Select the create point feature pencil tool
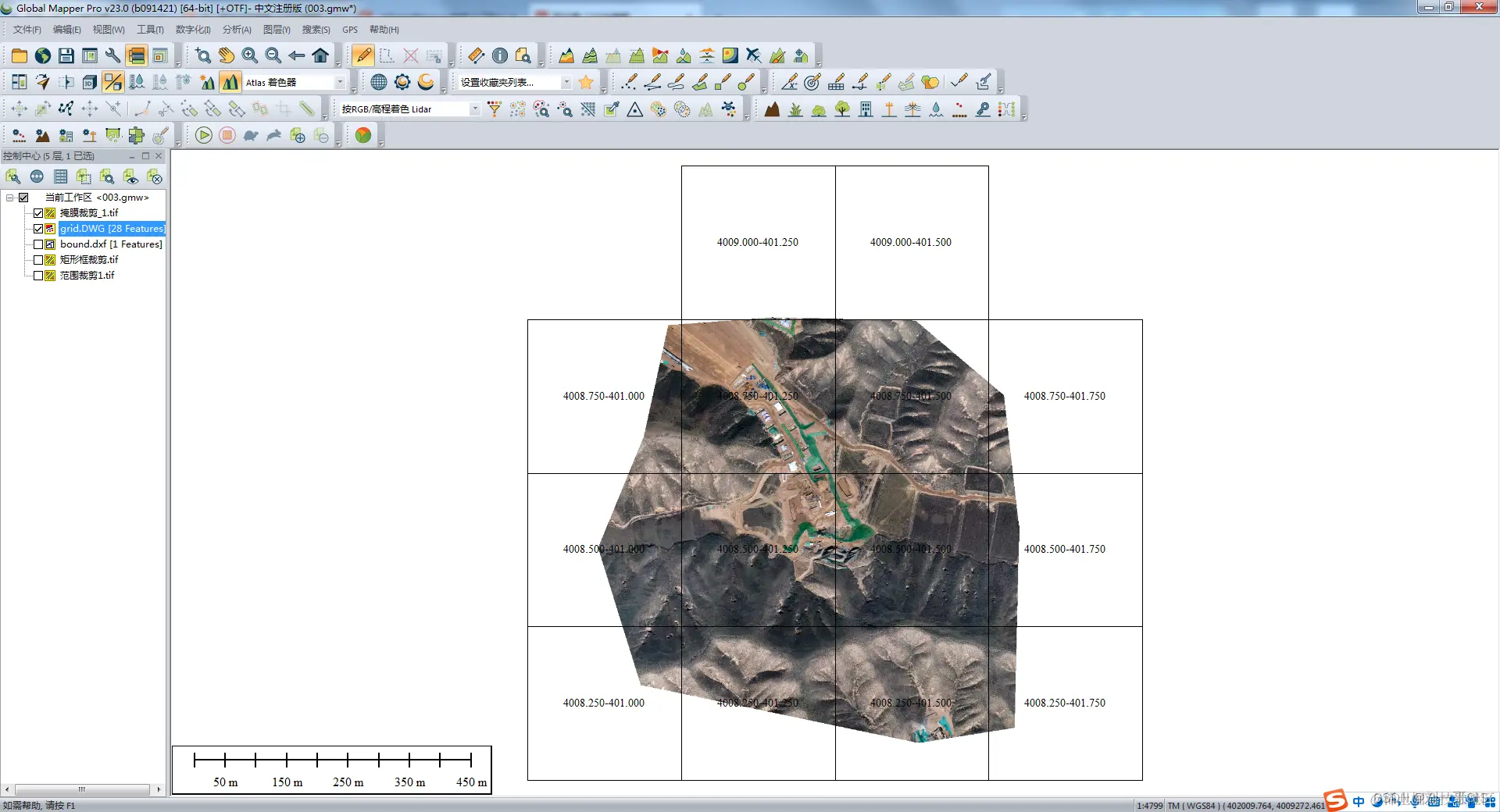 [x=629, y=82]
